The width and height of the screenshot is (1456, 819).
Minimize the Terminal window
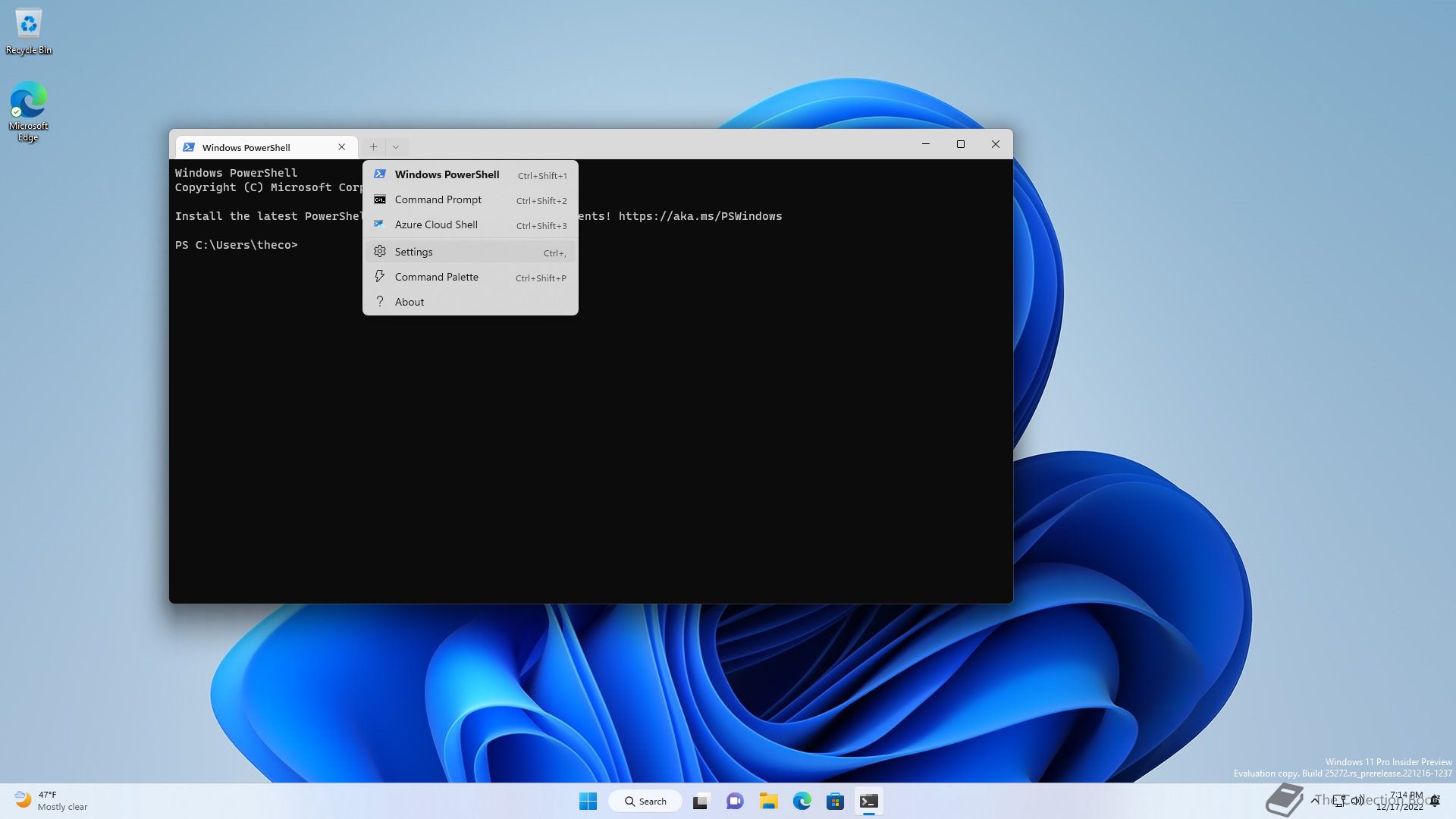click(926, 144)
